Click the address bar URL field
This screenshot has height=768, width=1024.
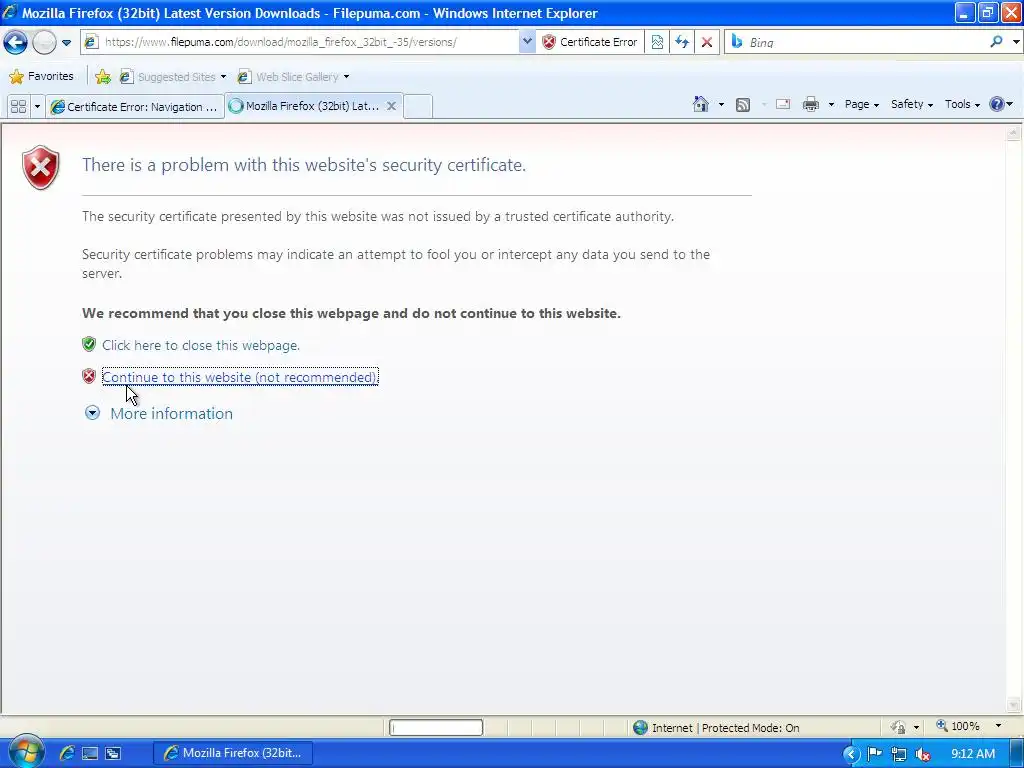[x=300, y=42]
